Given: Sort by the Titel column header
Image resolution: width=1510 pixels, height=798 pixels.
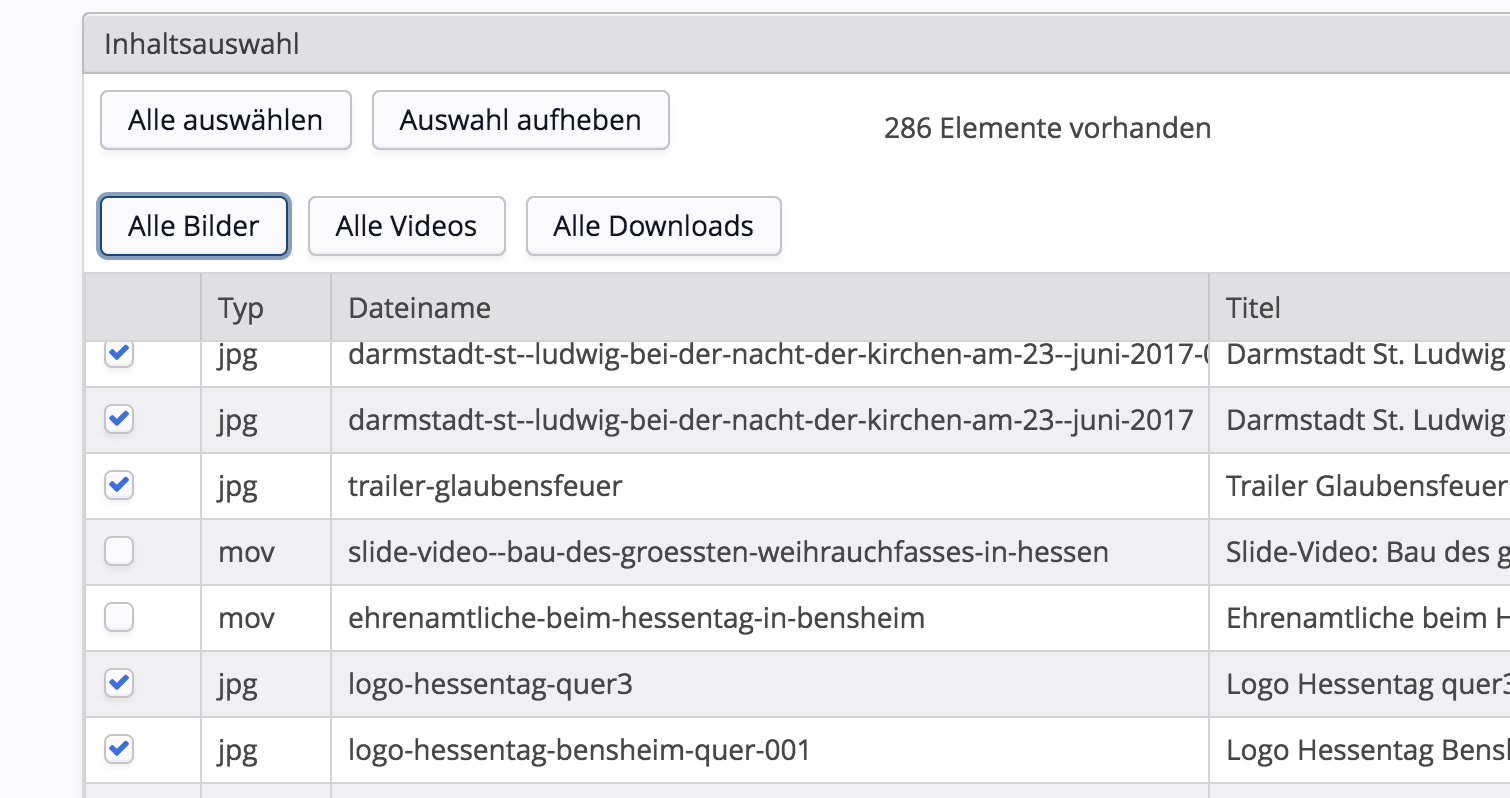Looking at the screenshot, I should [1253, 307].
